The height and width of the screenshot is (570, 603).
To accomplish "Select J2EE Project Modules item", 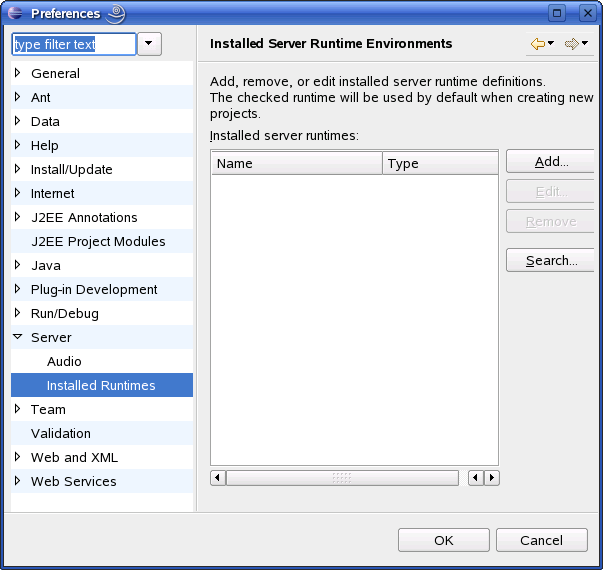I will pyautogui.click(x=98, y=241).
